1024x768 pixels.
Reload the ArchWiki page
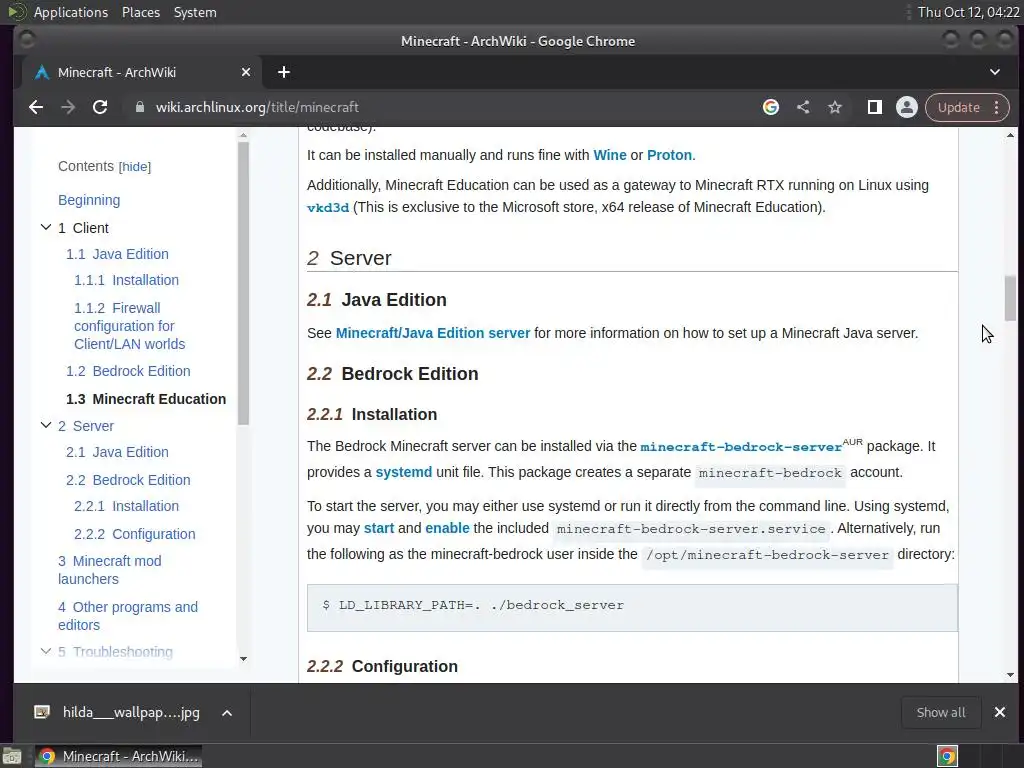pos(100,107)
